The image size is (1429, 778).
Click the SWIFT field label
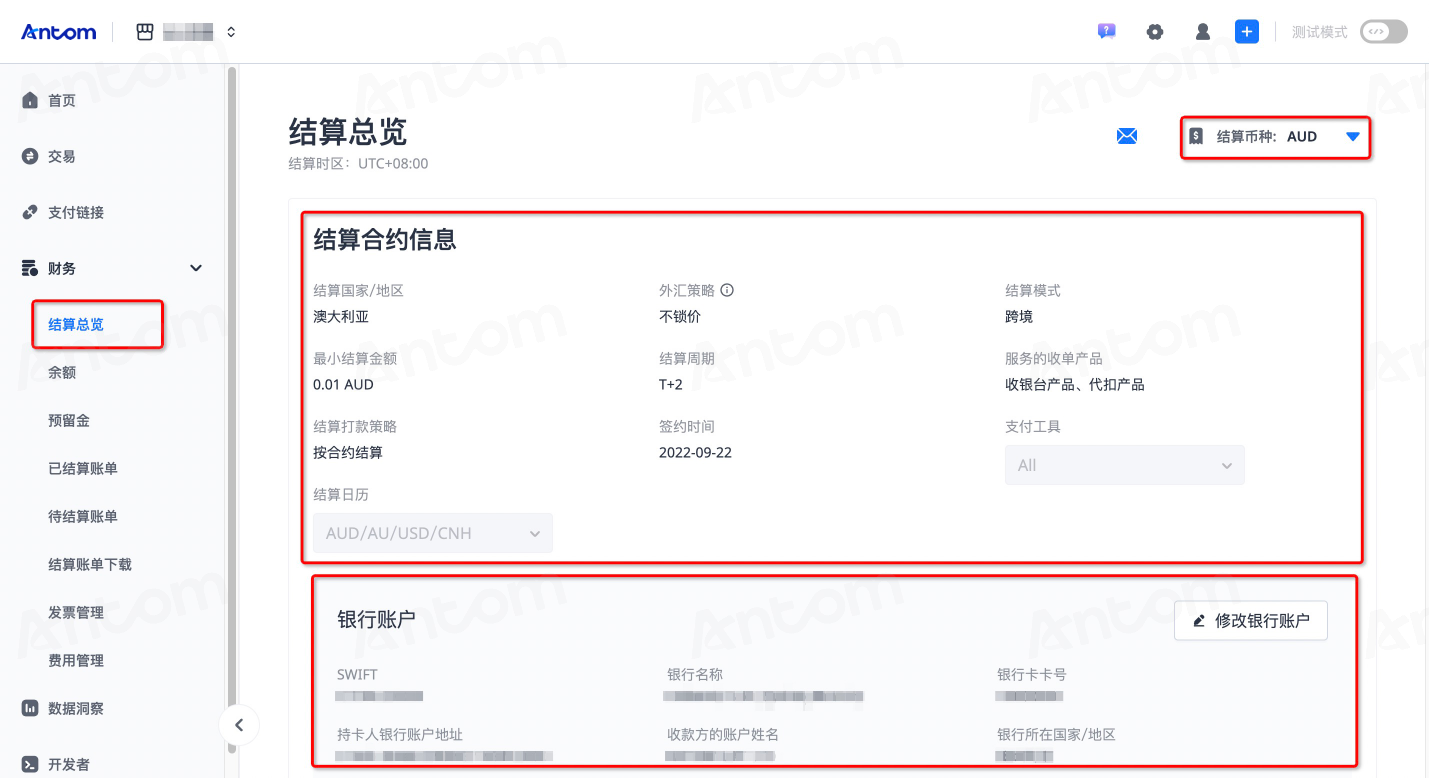[357, 674]
